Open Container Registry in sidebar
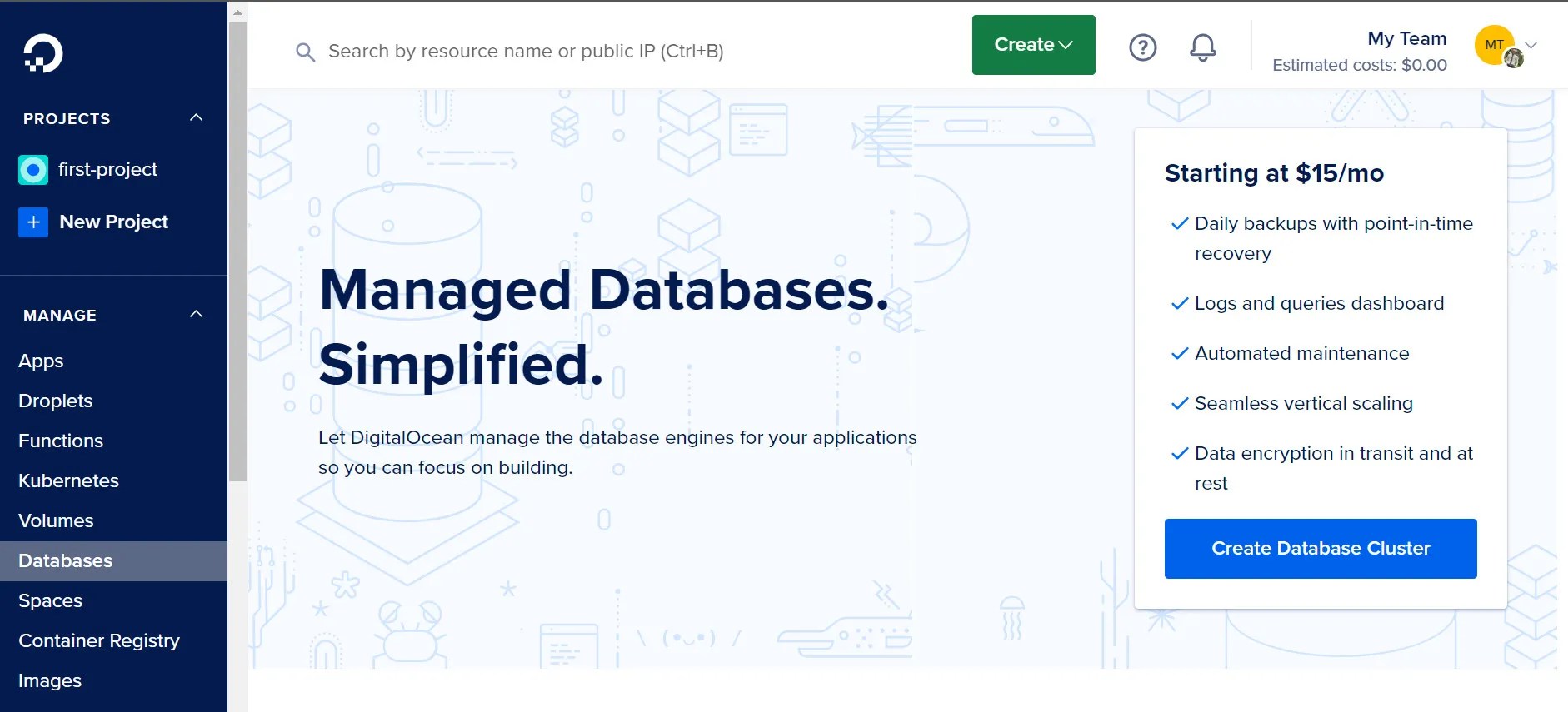The height and width of the screenshot is (712, 1568). (99, 640)
